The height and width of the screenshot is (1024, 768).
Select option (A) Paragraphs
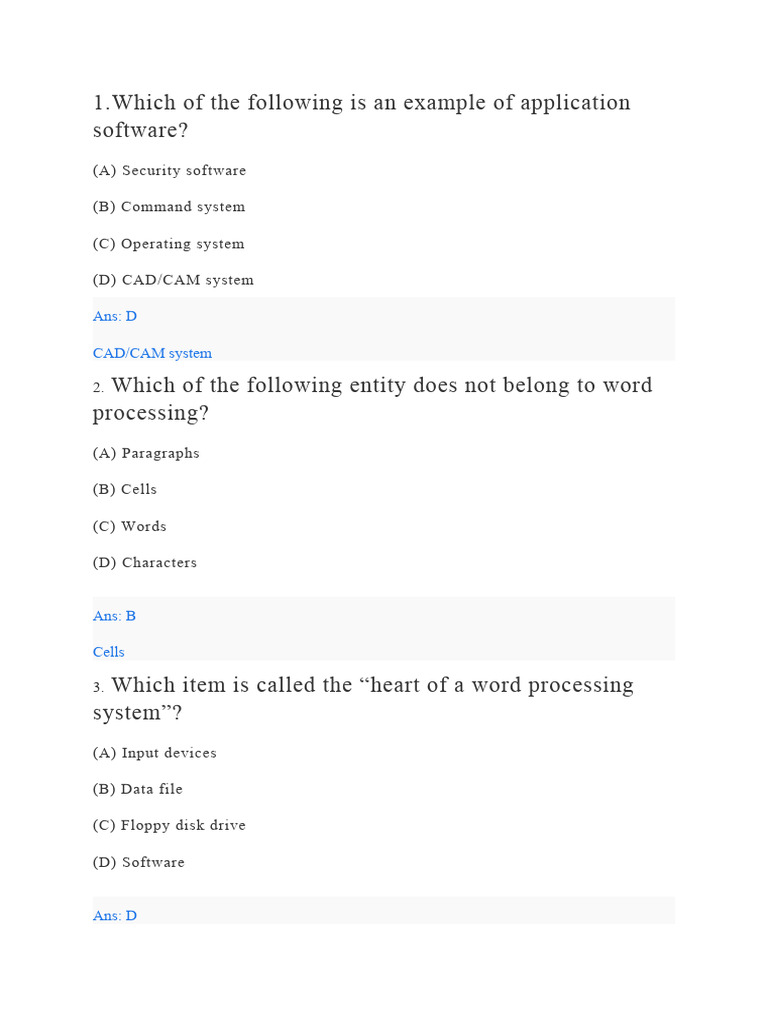pos(146,453)
